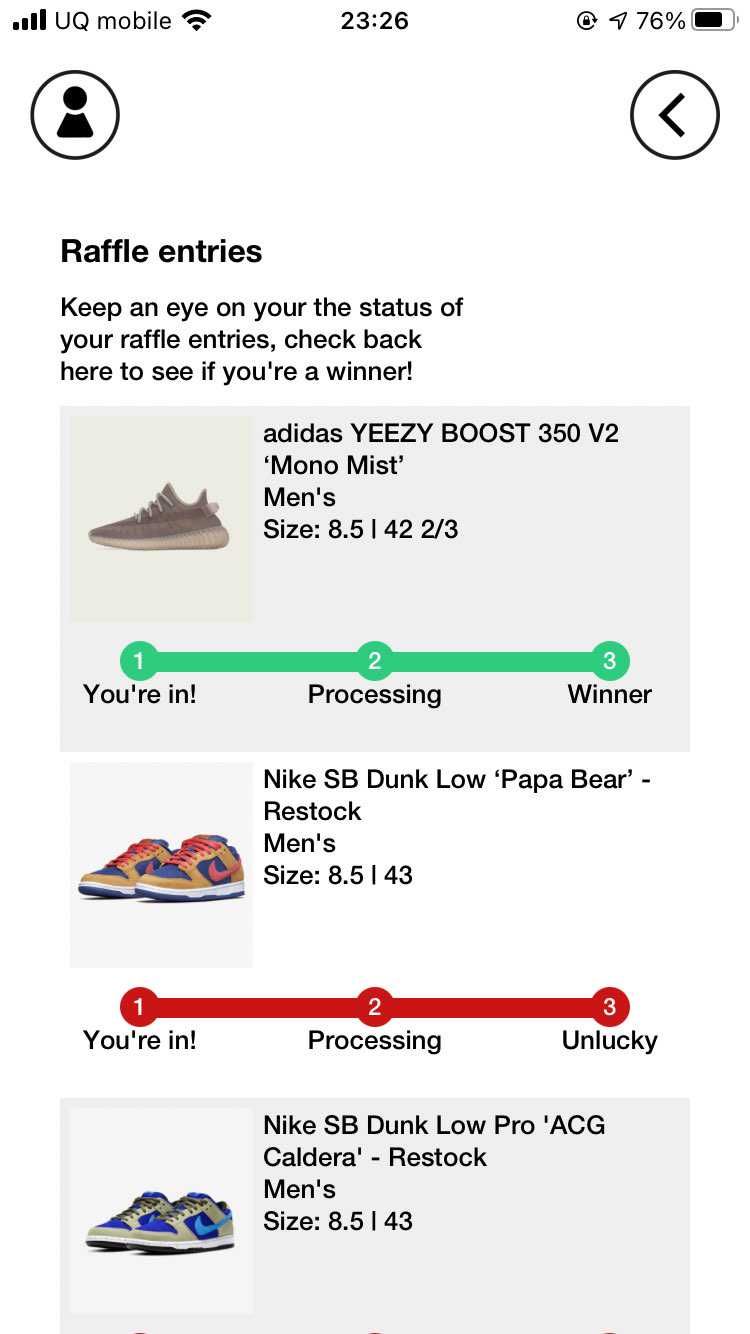Select green step 3 Winner marker
The image size is (750, 1334).
(x=609, y=661)
